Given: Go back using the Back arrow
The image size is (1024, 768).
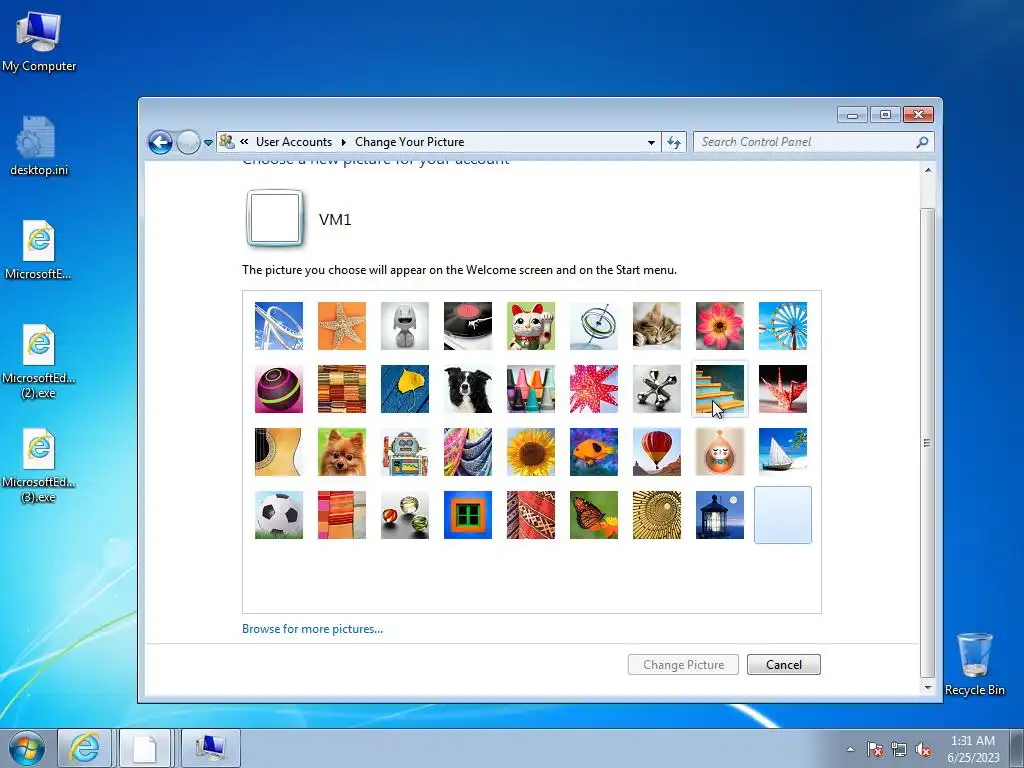Looking at the screenshot, I should 161,142.
